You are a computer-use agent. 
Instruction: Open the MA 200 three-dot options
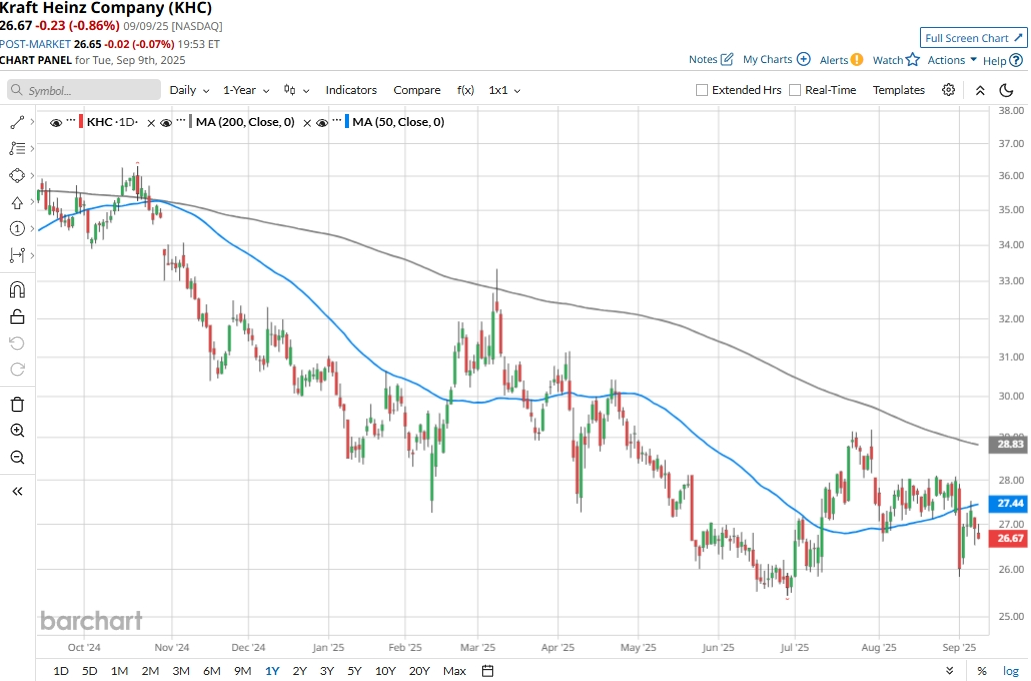point(181,121)
